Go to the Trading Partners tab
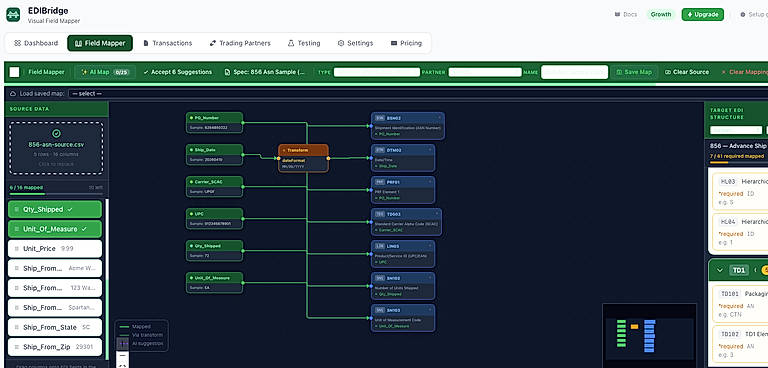 240,43
